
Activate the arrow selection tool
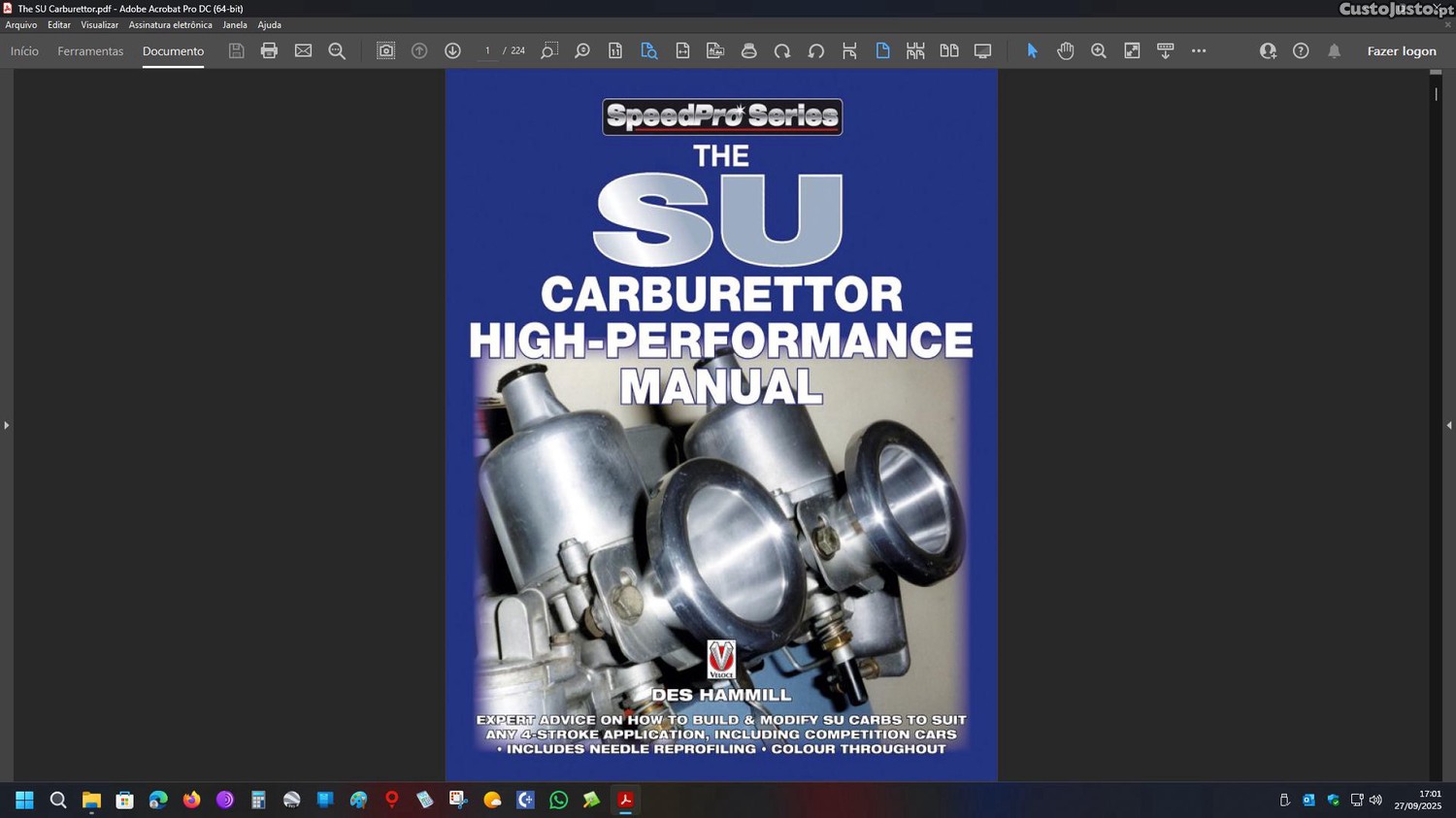tap(1032, 50)
